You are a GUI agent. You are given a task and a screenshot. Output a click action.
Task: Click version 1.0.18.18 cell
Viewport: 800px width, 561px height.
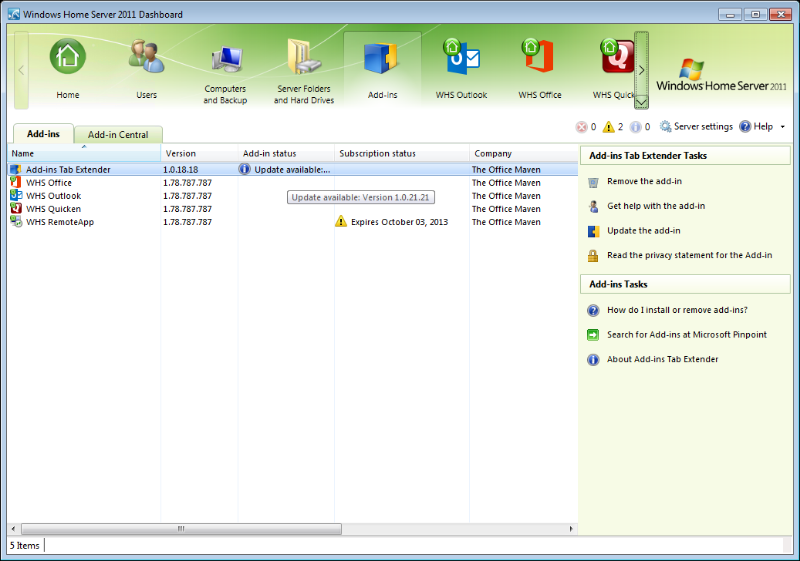pos(181,169)
